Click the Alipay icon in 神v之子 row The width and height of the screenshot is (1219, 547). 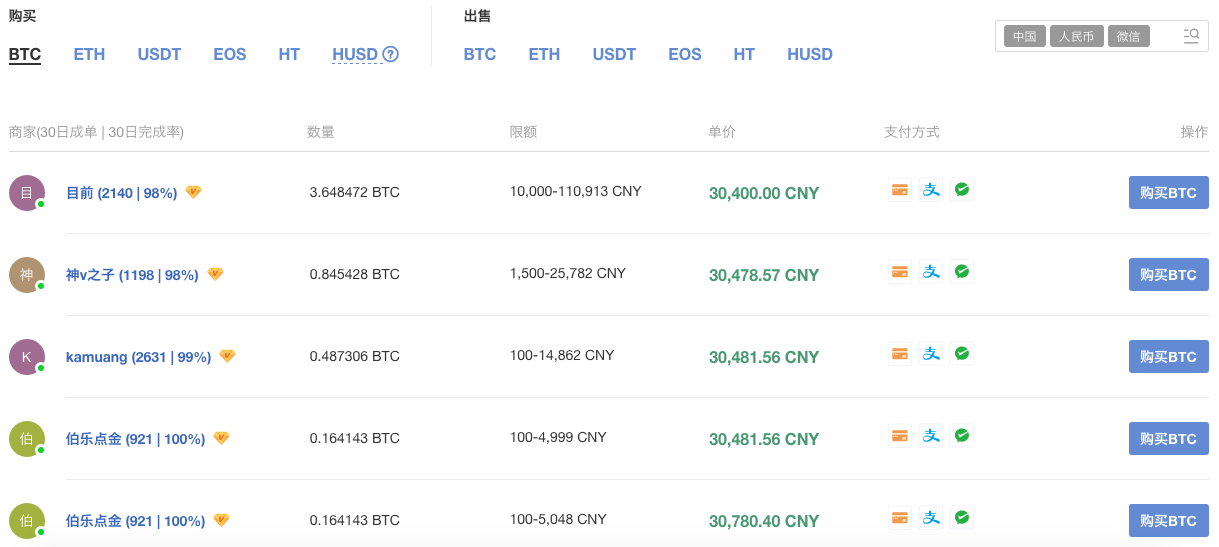pos(931,272)
